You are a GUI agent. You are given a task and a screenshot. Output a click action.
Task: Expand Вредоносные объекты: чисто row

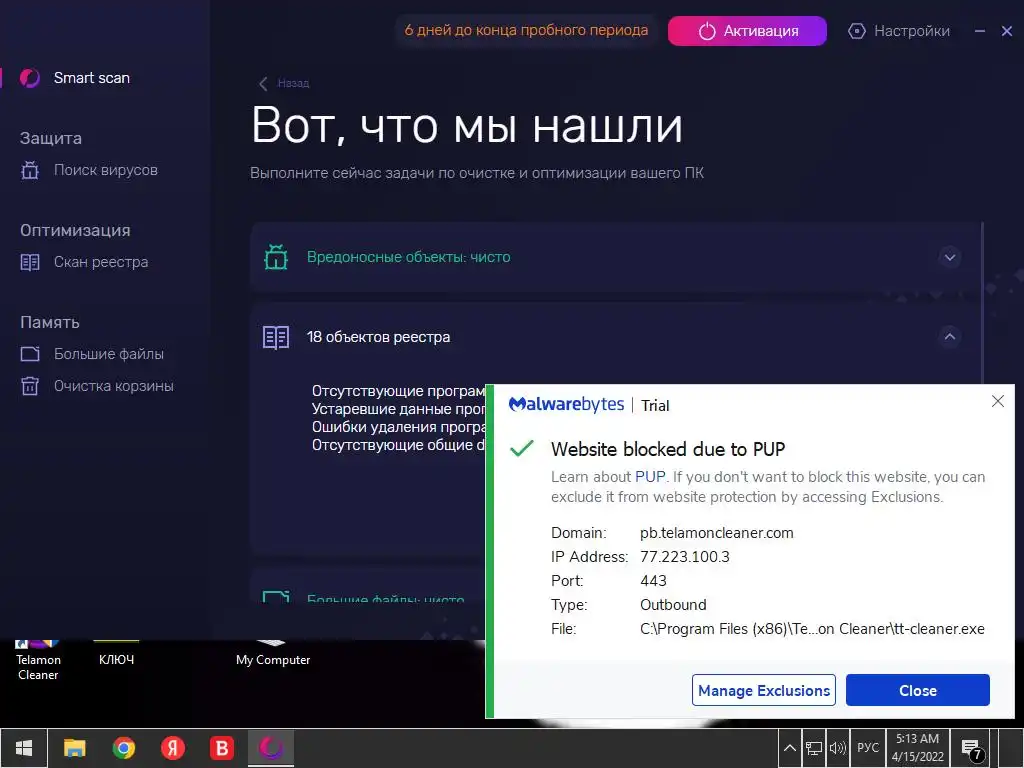click(950, 257)
